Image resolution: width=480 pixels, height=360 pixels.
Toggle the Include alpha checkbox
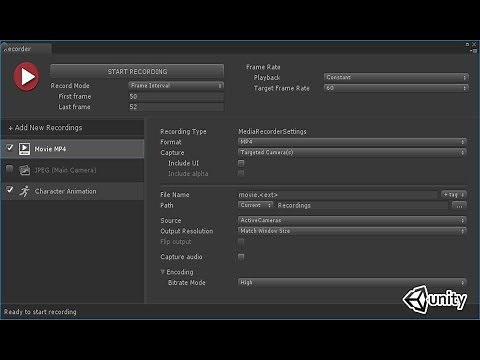[241, 173]
